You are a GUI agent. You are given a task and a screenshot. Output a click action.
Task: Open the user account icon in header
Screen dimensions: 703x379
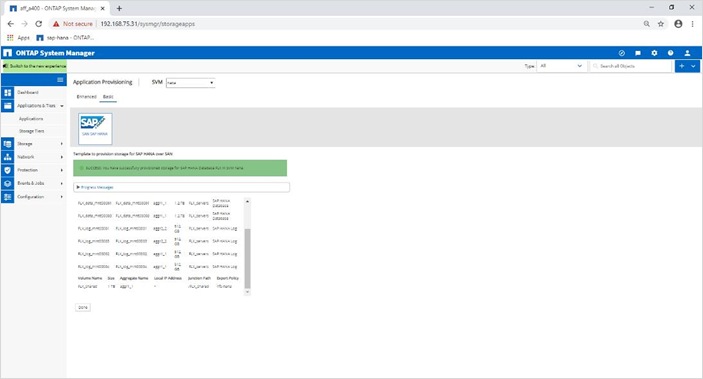pos(687,53)
